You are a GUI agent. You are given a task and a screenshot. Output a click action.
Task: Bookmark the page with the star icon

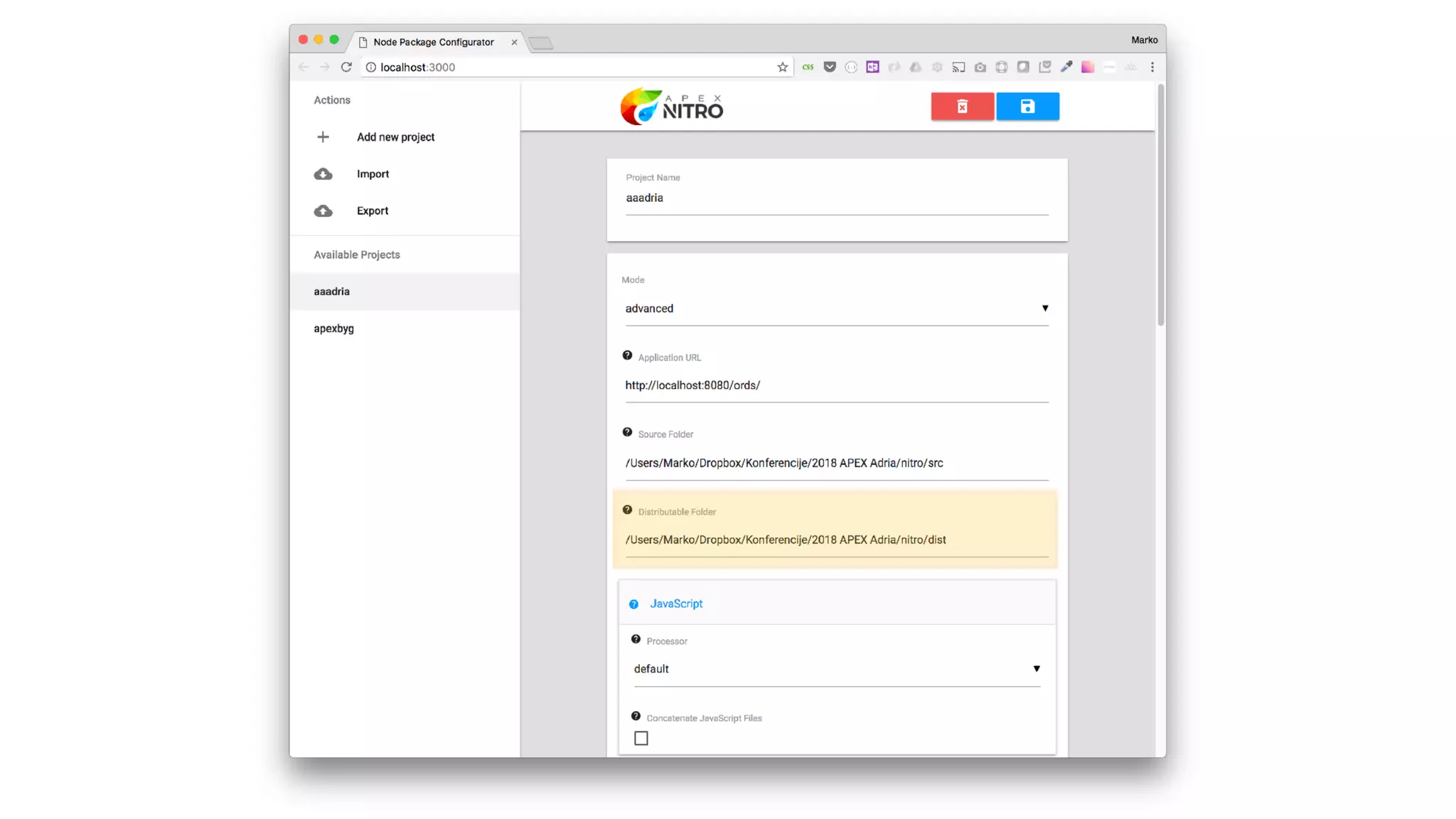[x=782, y=68]
